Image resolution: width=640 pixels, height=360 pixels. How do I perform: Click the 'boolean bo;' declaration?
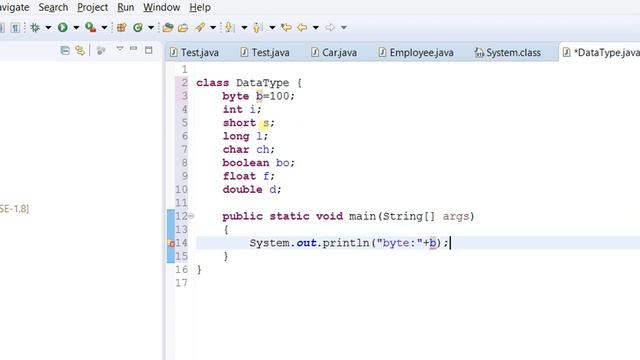pos(258,163)
